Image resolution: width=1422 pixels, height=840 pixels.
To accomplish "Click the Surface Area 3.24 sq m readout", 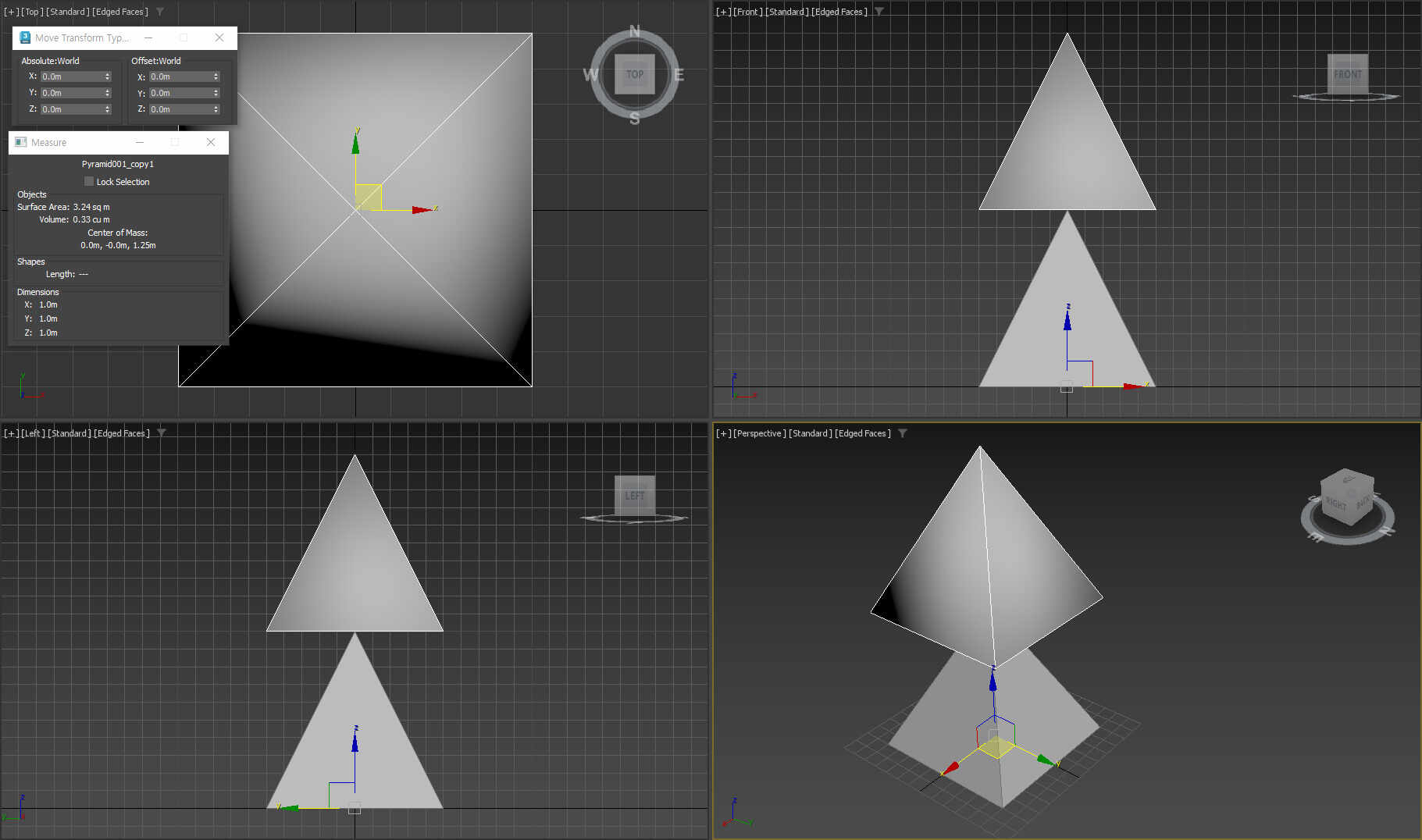I will [63, 207].
